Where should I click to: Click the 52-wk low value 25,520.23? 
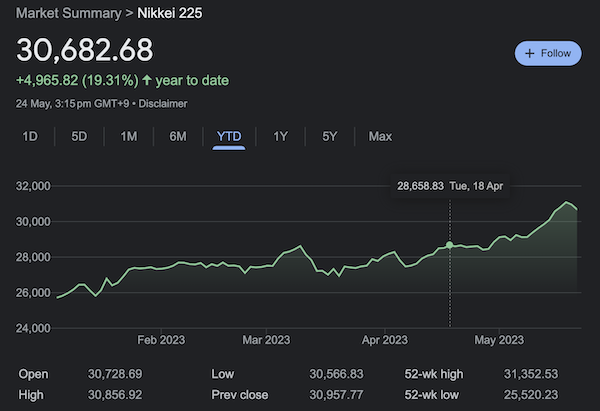pos(531,395)
